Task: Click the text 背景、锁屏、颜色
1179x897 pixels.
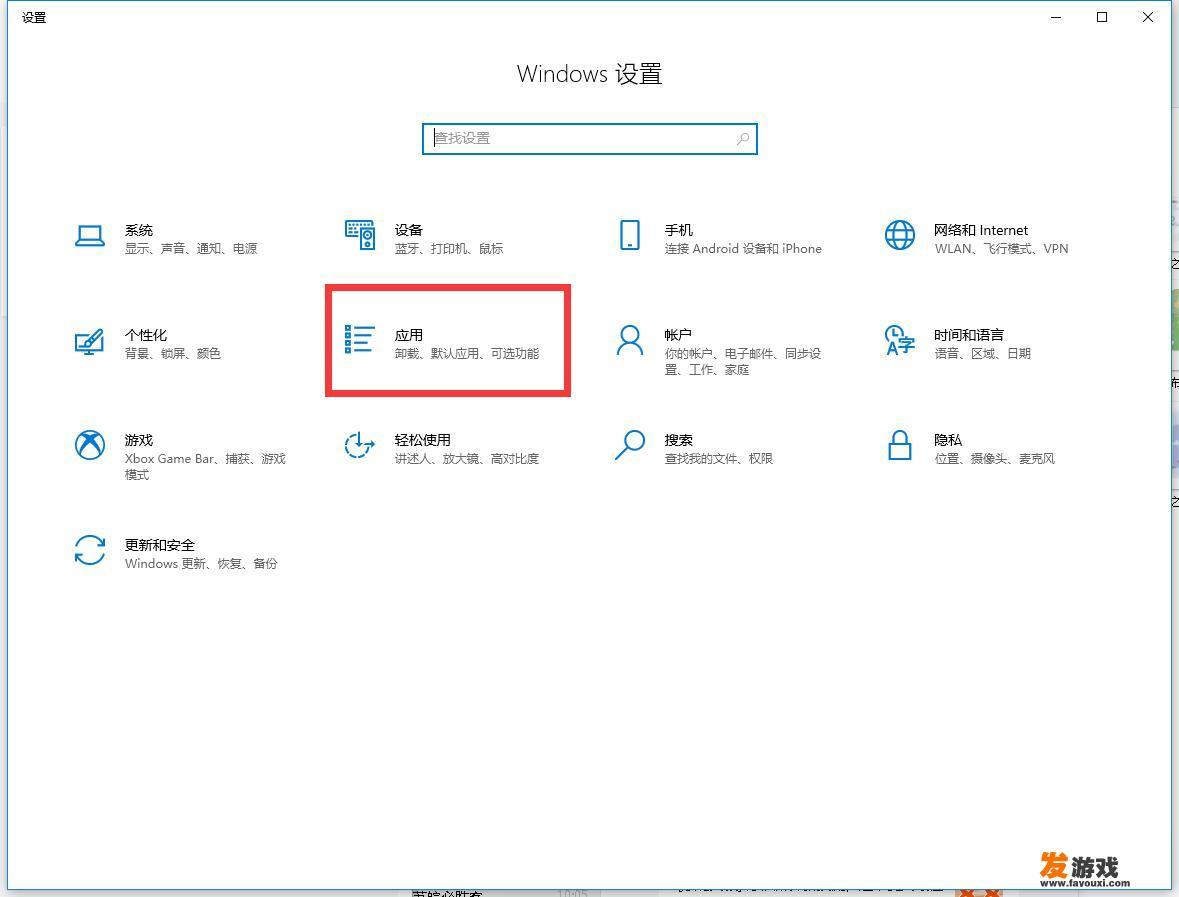Action: click(x=173, y=353)
